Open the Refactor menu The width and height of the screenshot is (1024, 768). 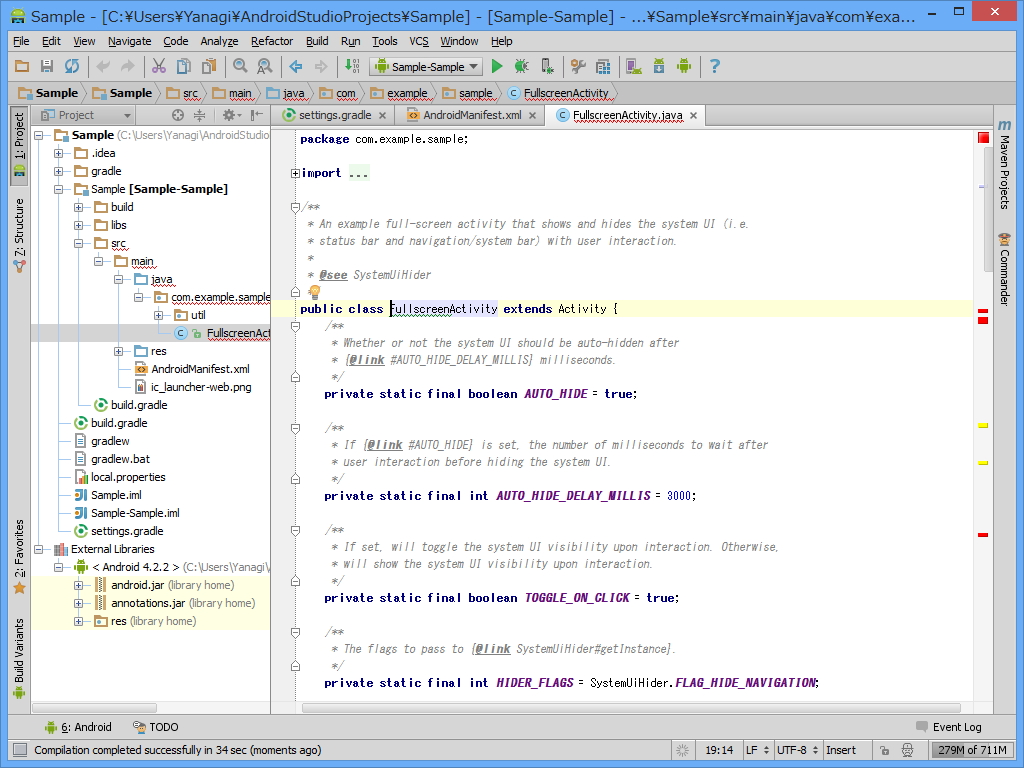pos(272,41)
